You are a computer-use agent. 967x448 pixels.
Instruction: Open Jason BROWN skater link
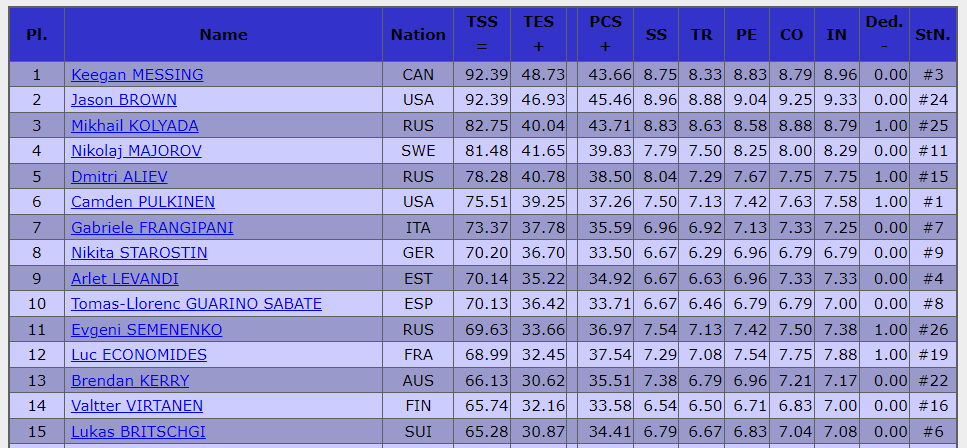tap(124, 100)
